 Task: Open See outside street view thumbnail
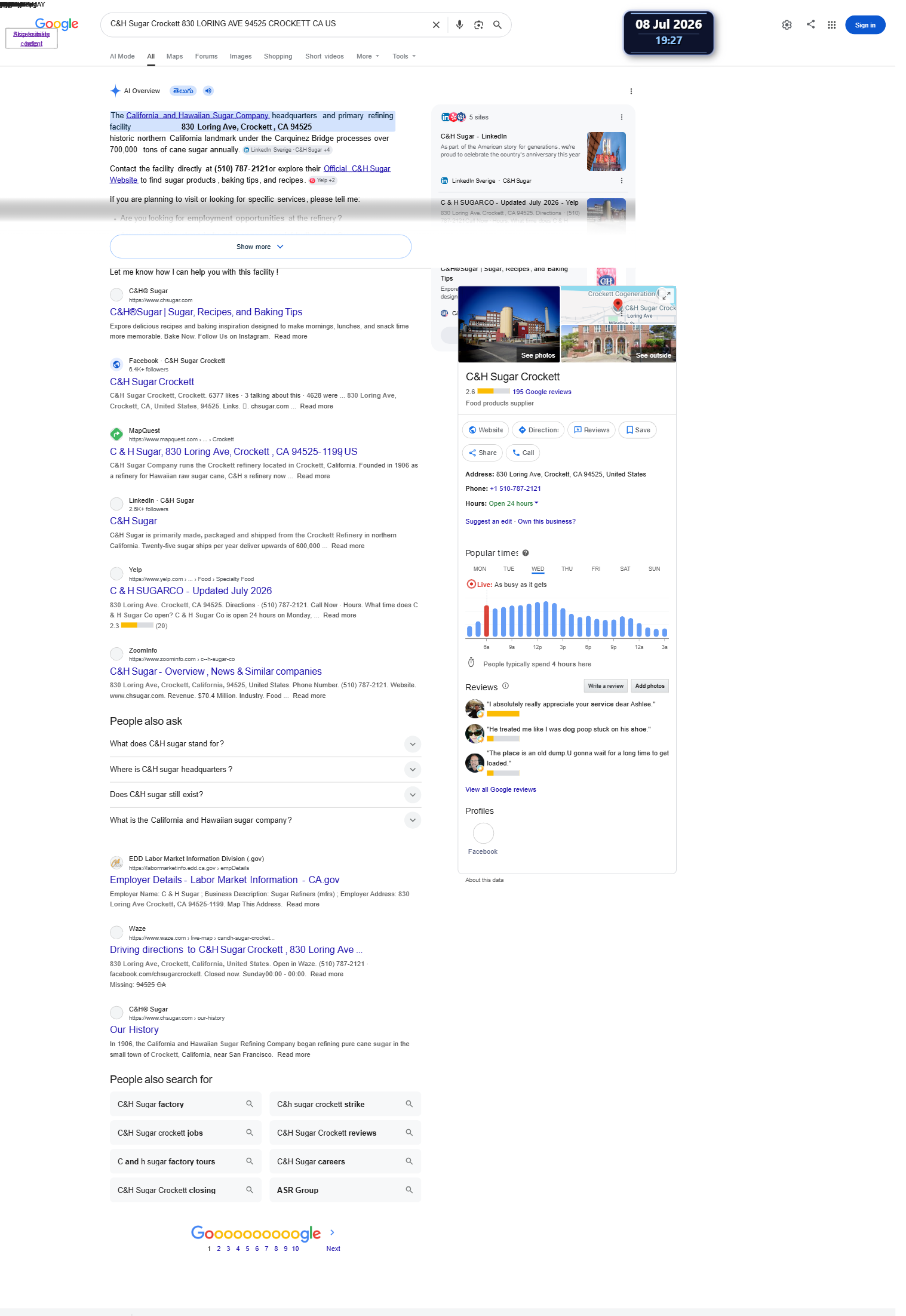tap(618, 343)
